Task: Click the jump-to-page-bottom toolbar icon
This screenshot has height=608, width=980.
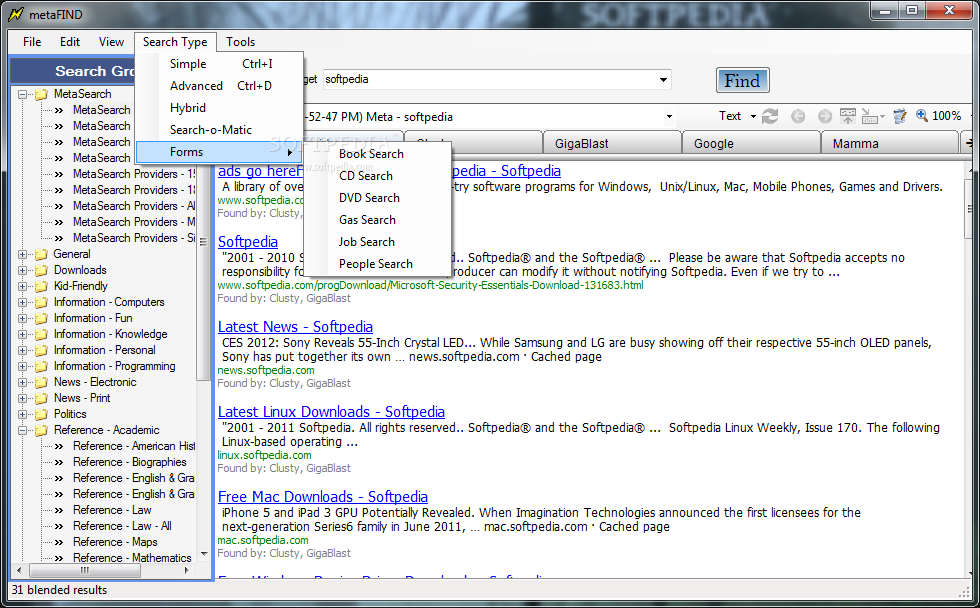Action: coord(869,116)
